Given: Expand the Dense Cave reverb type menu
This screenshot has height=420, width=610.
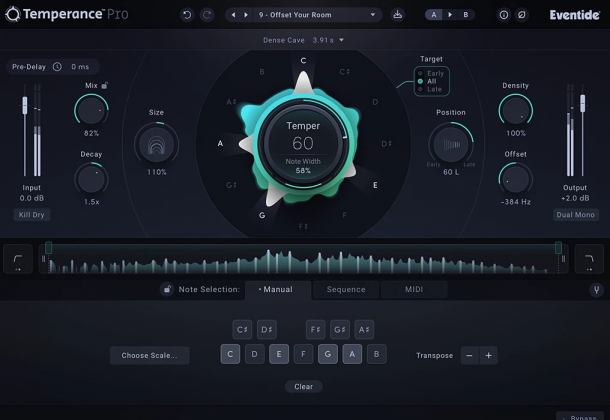Looking at the screenshot, I should (x=305, y=40).
